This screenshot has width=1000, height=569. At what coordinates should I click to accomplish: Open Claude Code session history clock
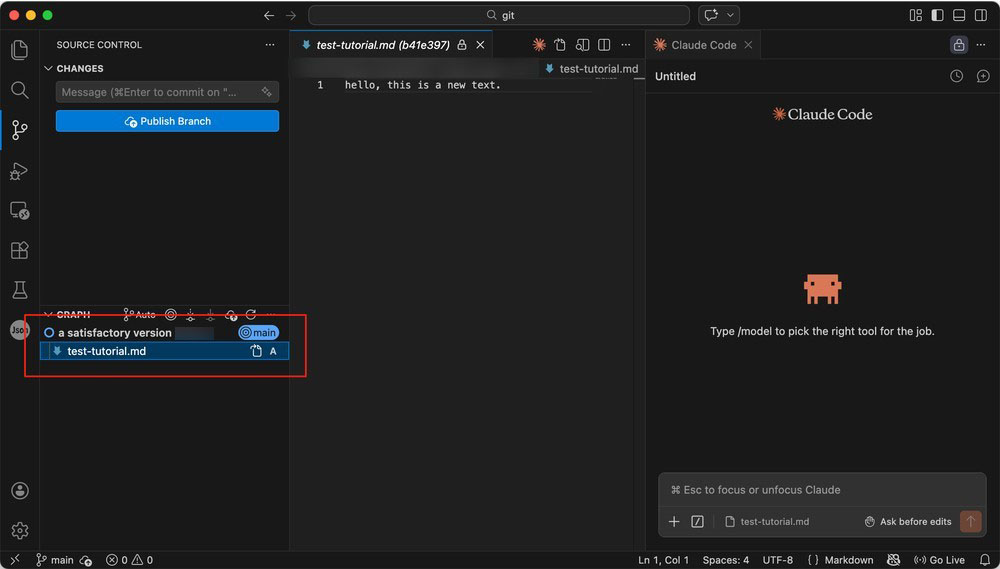point(957,76)
